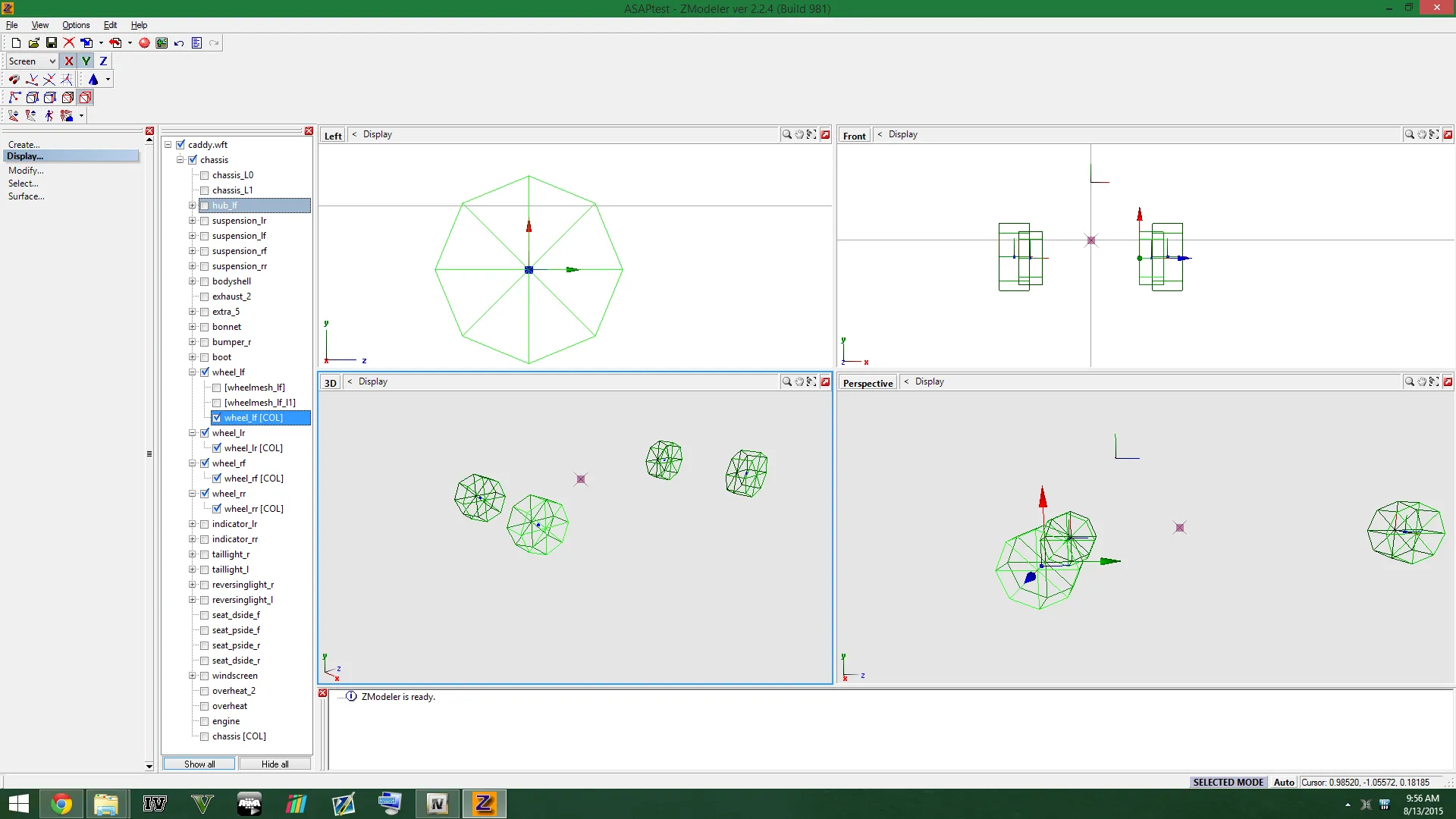Click the undo arrow icon in toolbar

[179, 43]
